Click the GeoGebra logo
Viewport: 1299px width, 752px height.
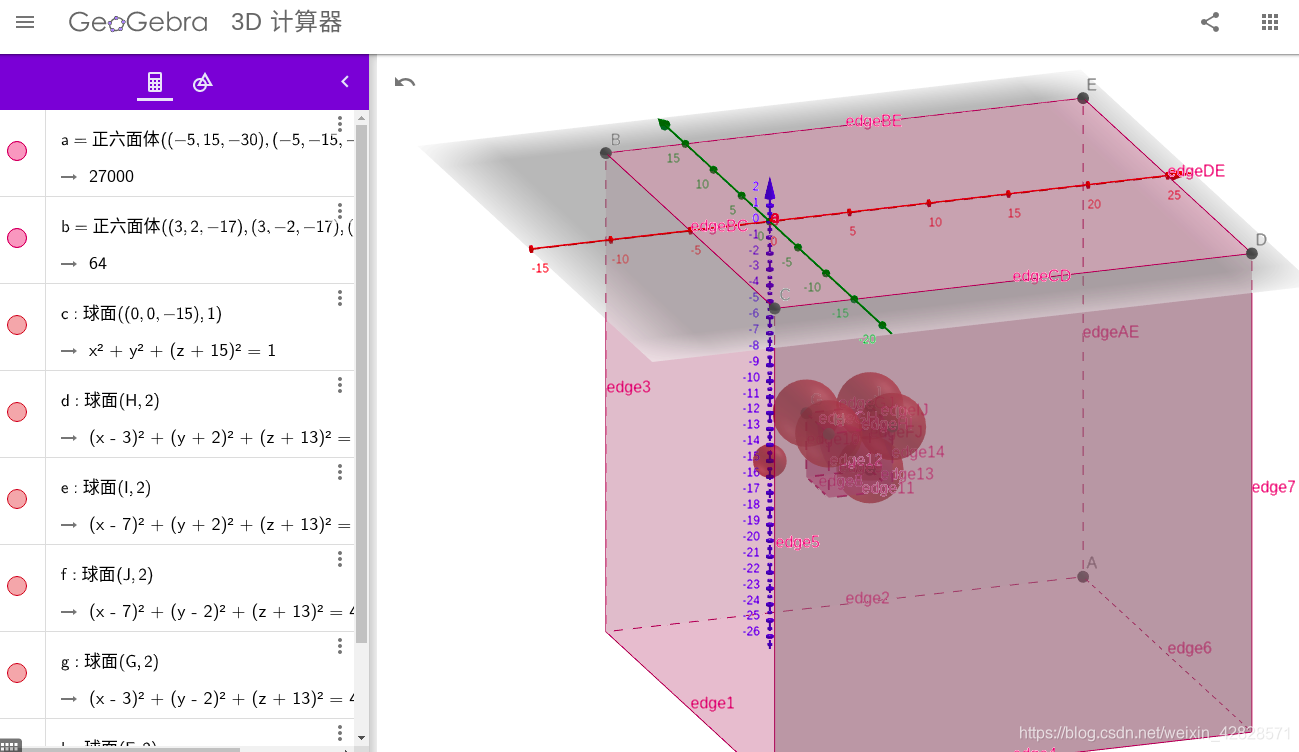pos(138,22)
